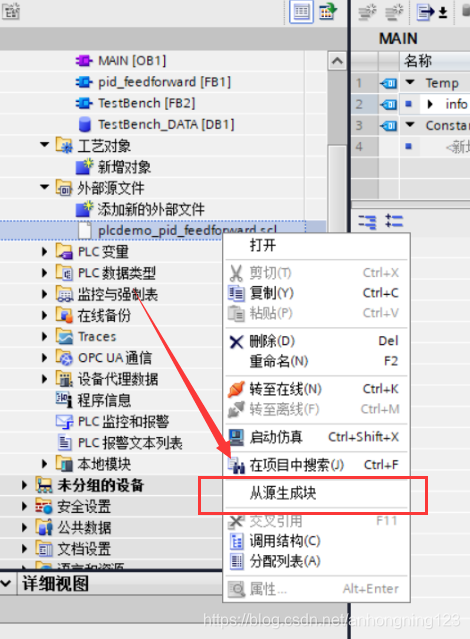470x639 pixels.
Task: Expand the PLC 变量 tree node
Action: click(44, 251)
